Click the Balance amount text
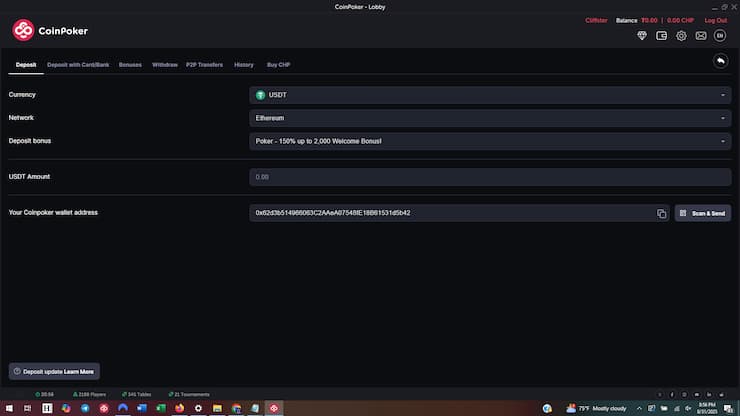740x416 pixels. [649, 20]
